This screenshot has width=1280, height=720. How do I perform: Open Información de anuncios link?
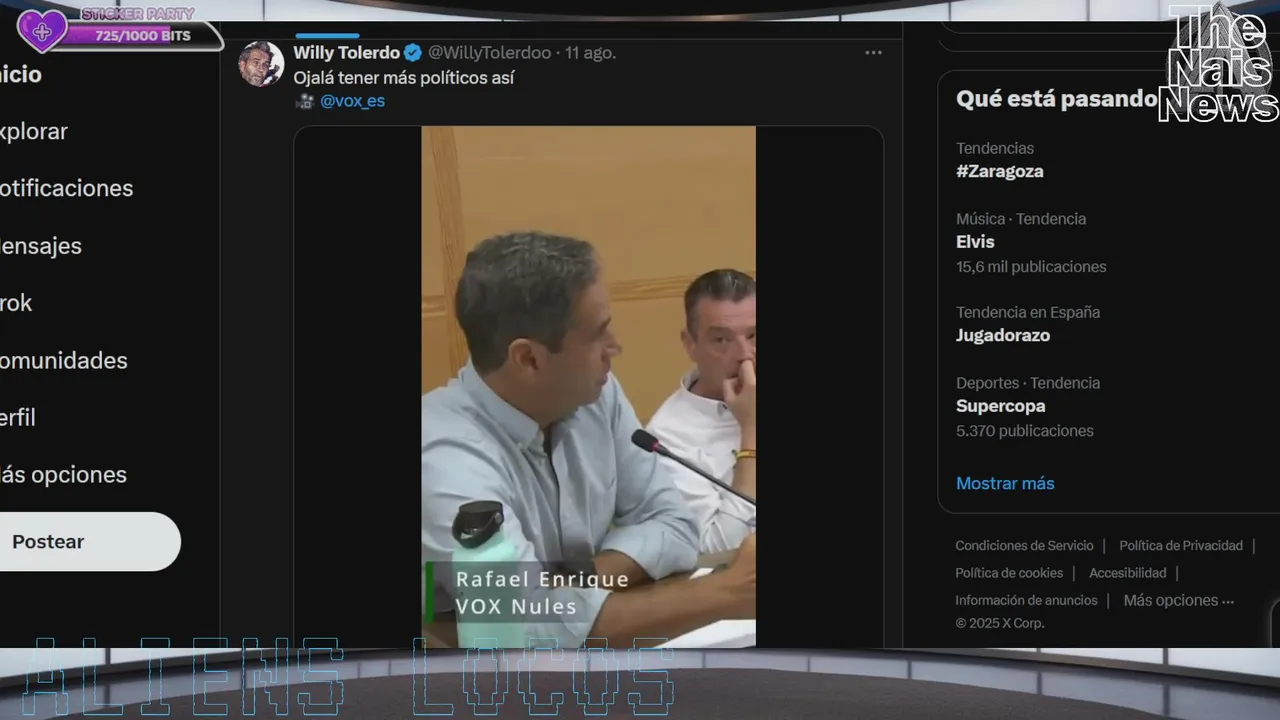1026,600
